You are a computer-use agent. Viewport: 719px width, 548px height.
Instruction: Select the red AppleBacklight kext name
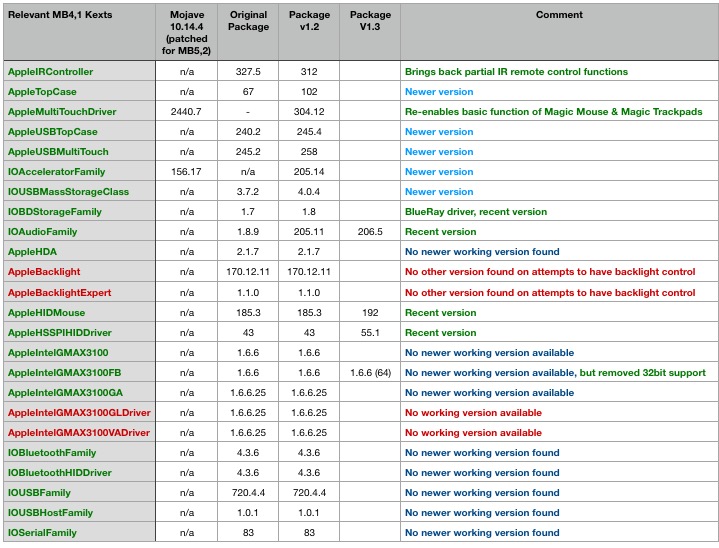44,272
